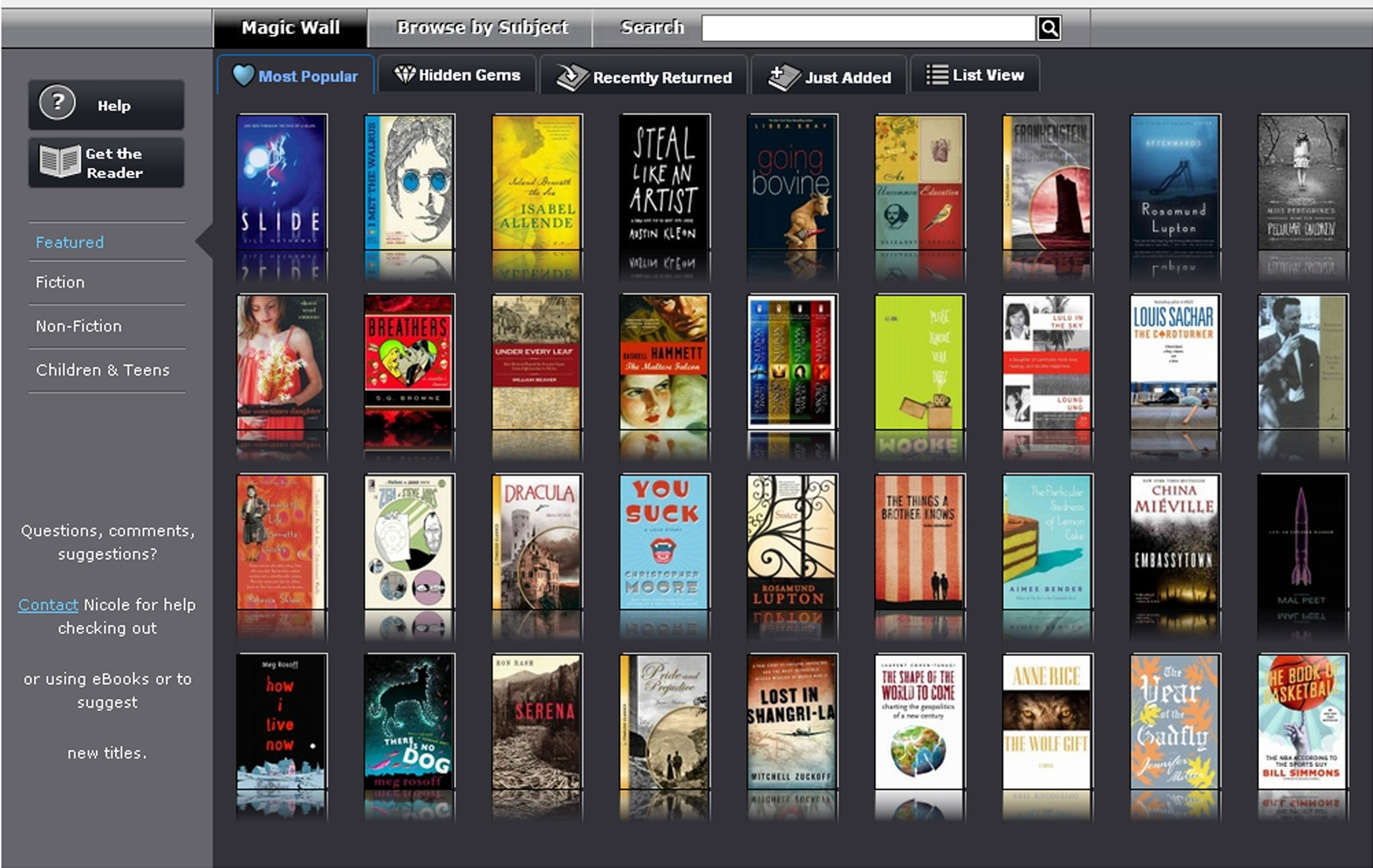Open Lulu in the Sky cover
Viewport: 1373px width, 868px height.
(1048, 362)
